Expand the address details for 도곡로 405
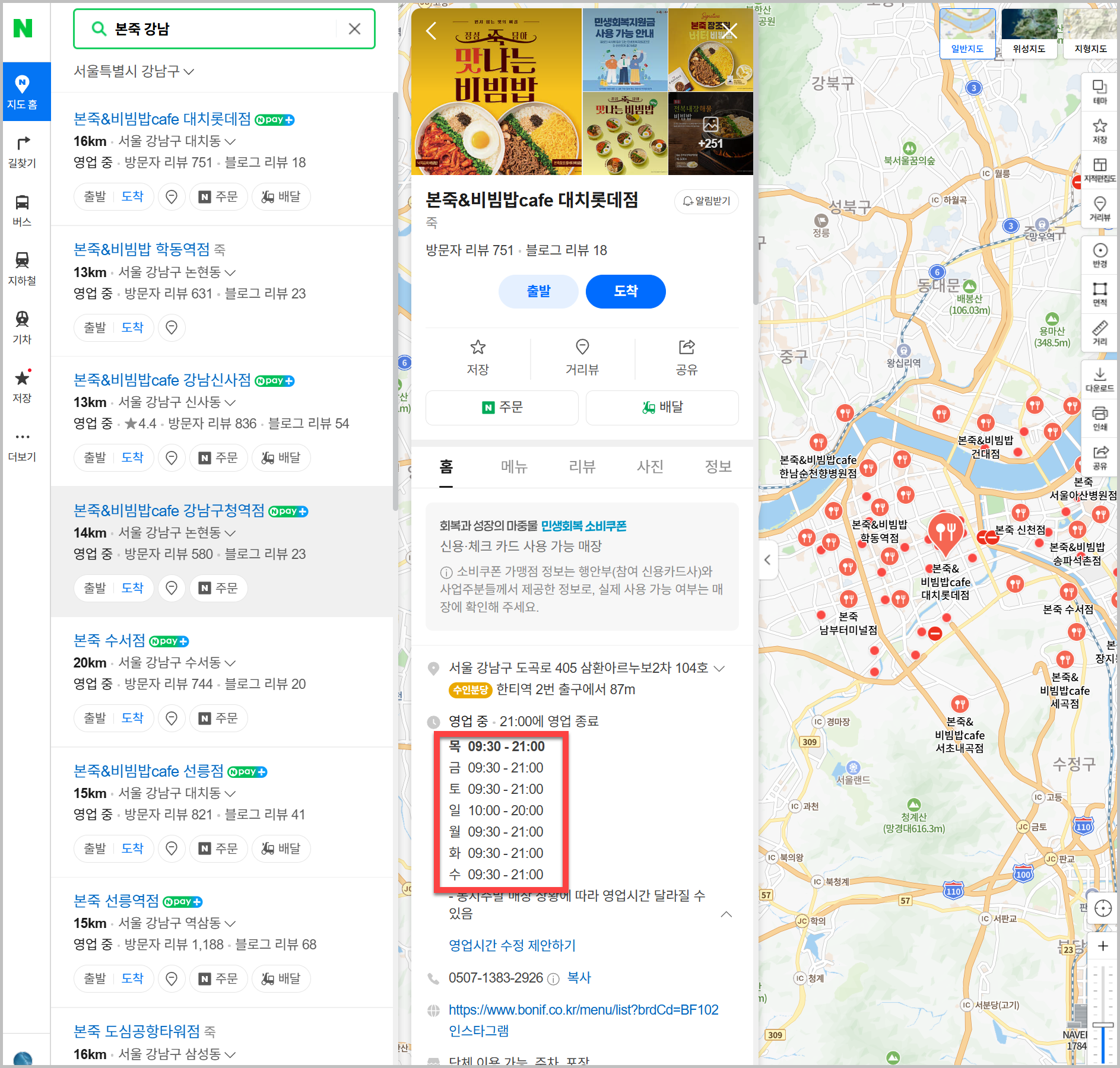This screenshot has width=1120, height=1068. pyautogui.click(x=719, y=668)
